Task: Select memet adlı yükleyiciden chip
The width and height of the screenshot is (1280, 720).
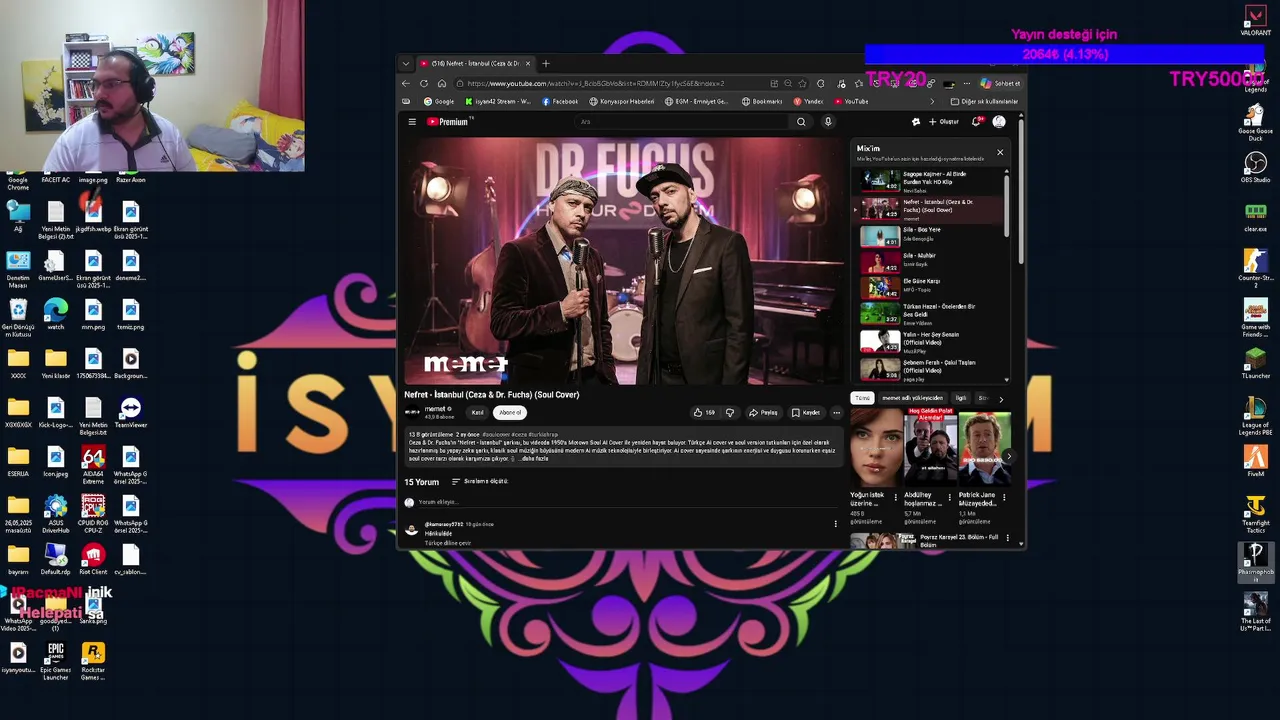Action: pyautogui.click(x=912, y=398)
